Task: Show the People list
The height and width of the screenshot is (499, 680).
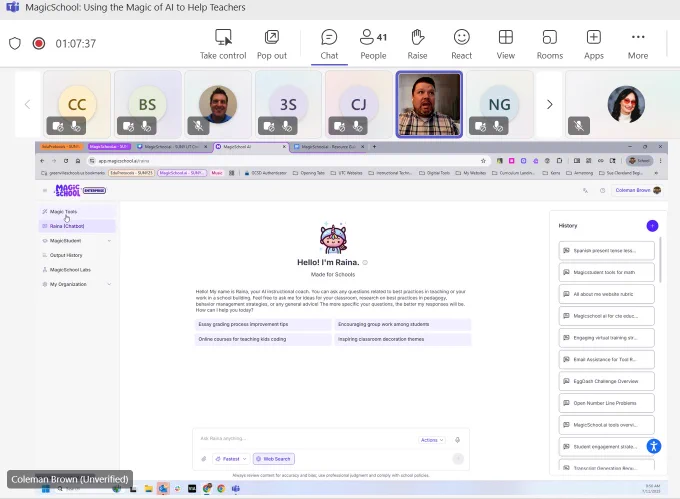Action: [x=373, y=44]
